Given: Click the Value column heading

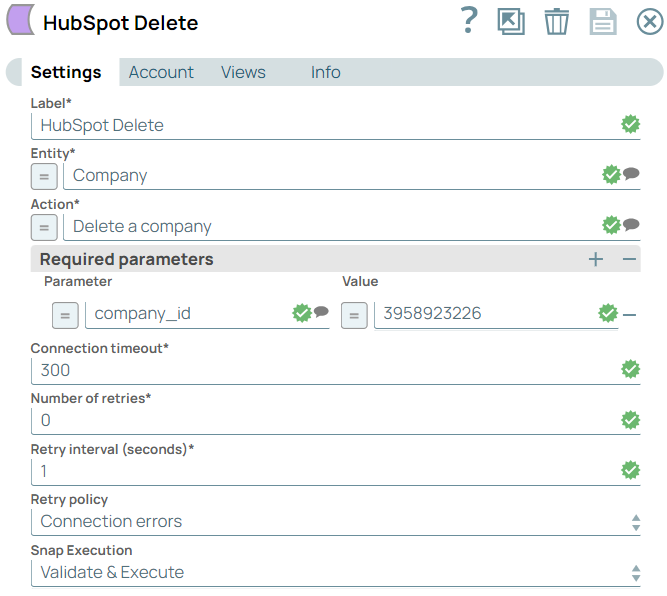Looking at the screenshot, I should click(360, 282).
